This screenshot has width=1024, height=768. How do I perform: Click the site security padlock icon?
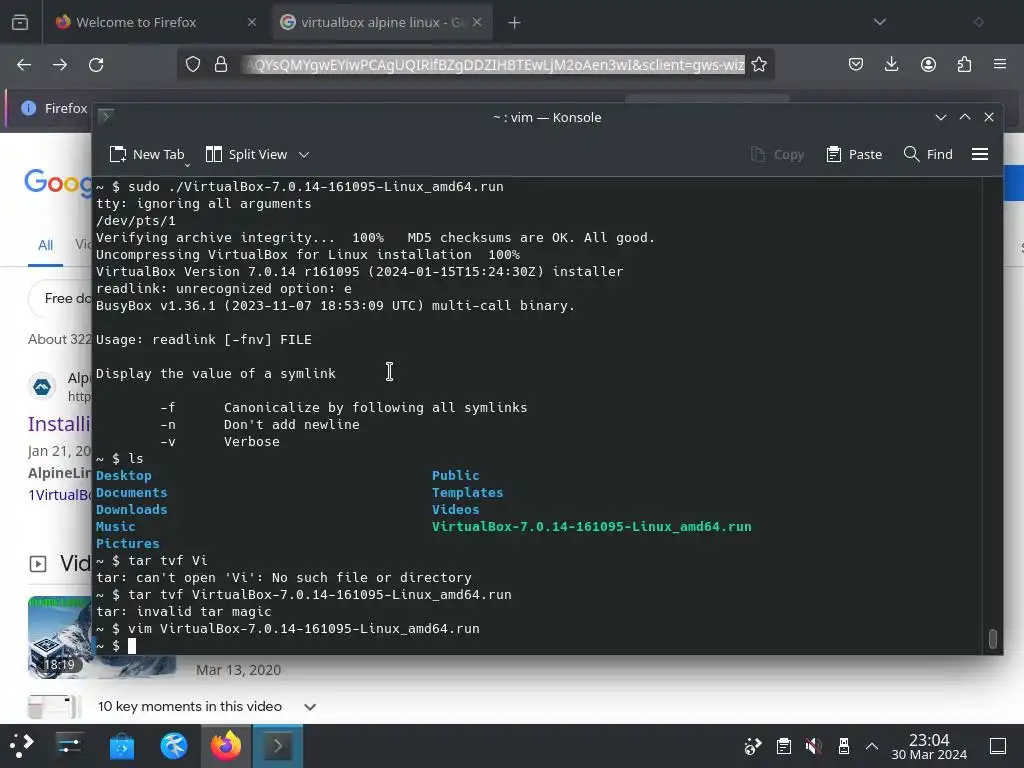pos(221,64)
